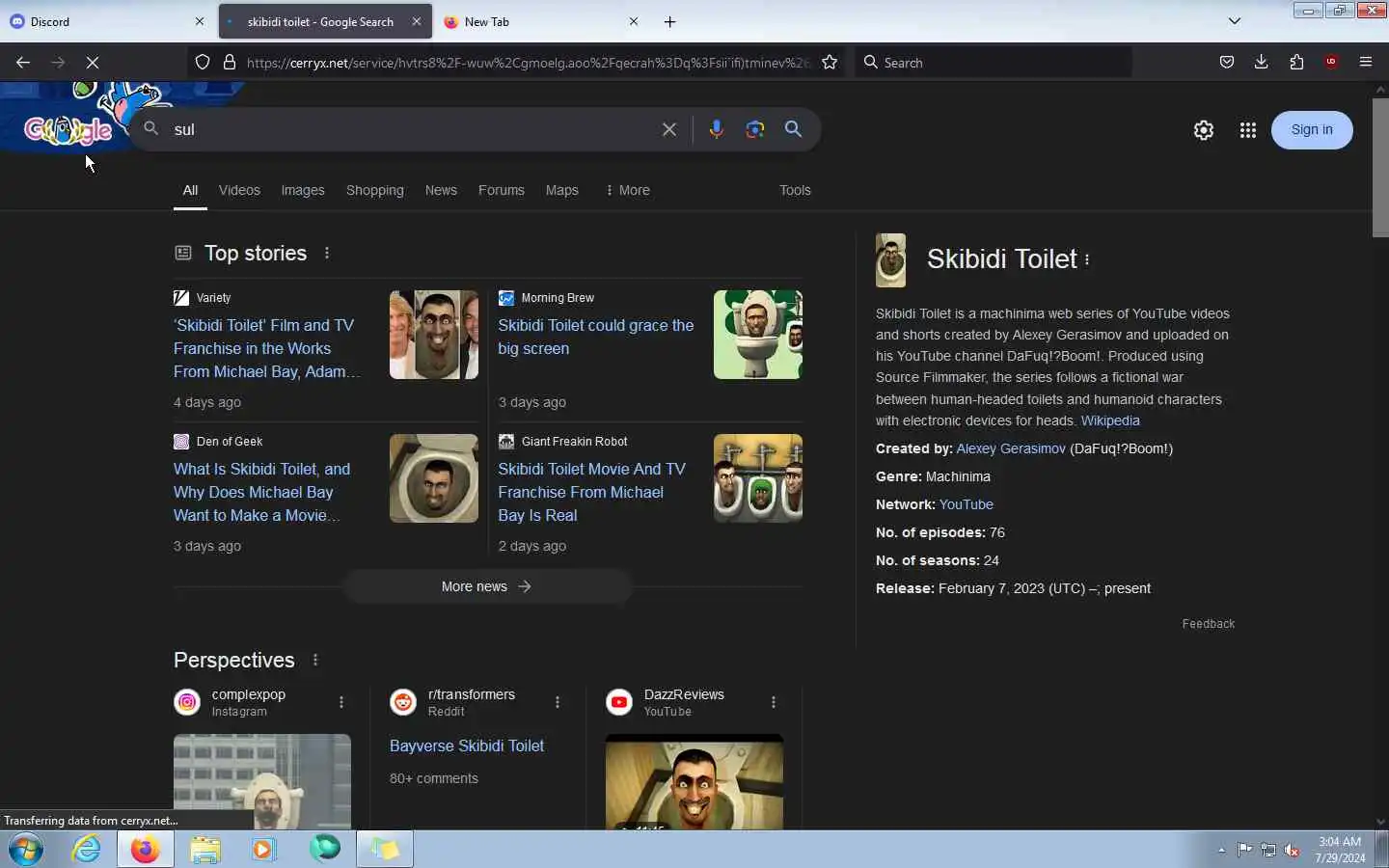The image size is (1389, 868).
Task: Open a new browser tab
Action: click(x=670, y=21)
